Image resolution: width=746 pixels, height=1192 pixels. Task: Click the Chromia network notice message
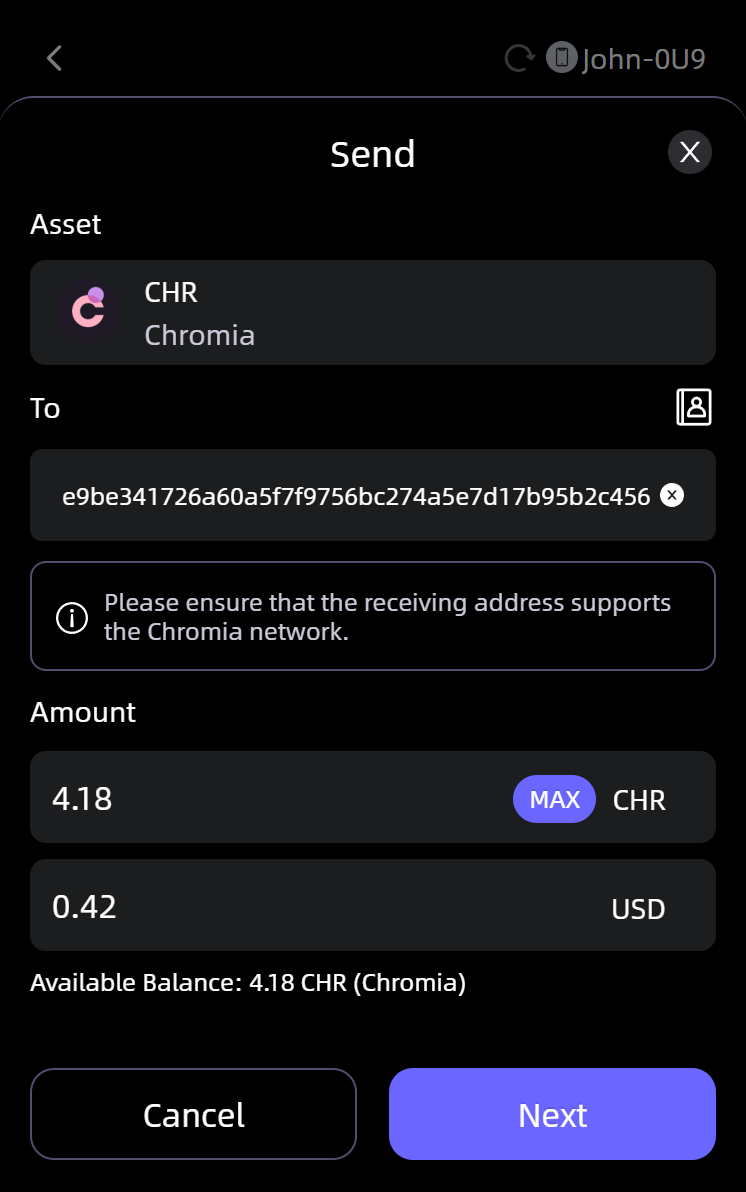[x=387, y=617]
